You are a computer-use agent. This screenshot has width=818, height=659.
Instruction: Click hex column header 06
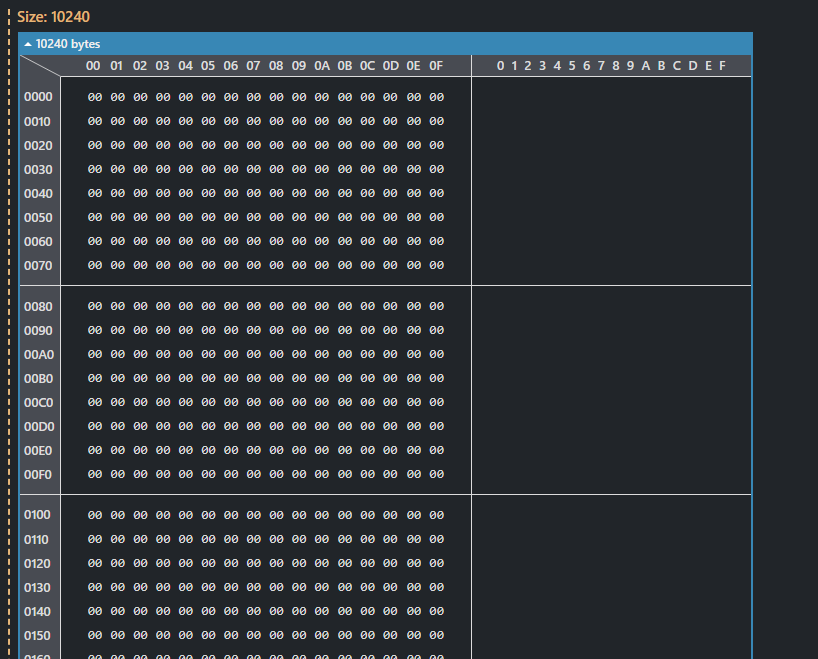click(x=231, y=66)
